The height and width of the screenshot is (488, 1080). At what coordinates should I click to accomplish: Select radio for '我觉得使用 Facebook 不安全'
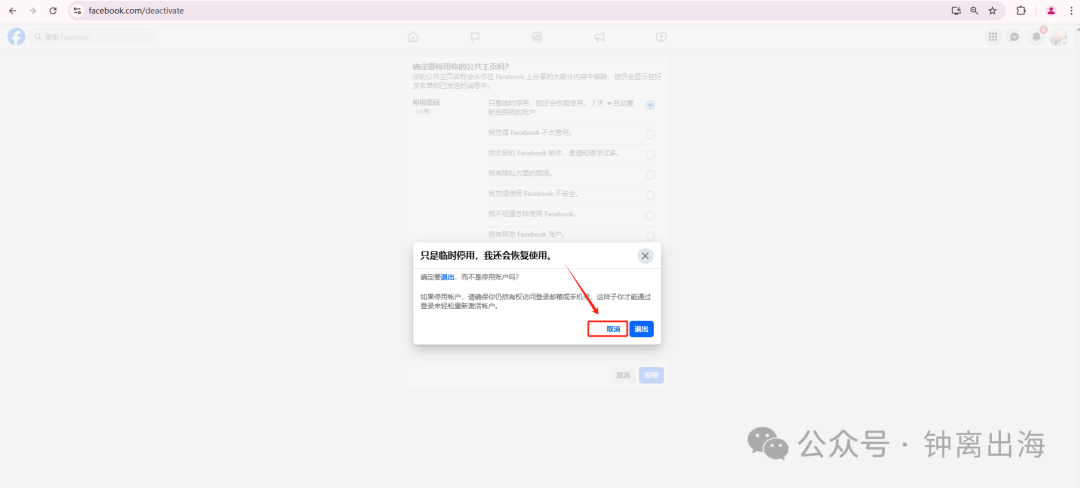coord(650,195)
